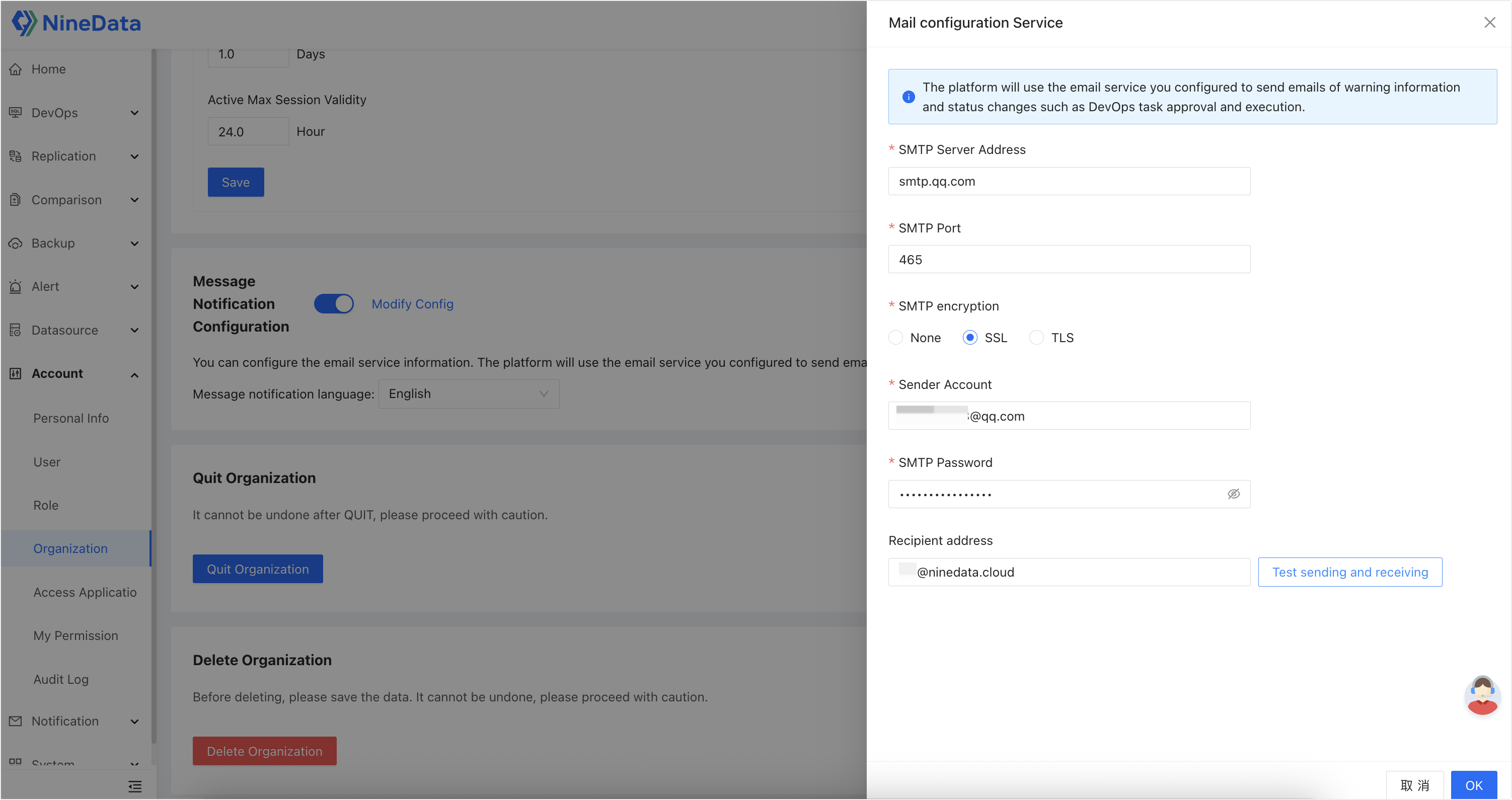
Task: Collapse sidebar using bottom menu icon
Action: point(135,786)
